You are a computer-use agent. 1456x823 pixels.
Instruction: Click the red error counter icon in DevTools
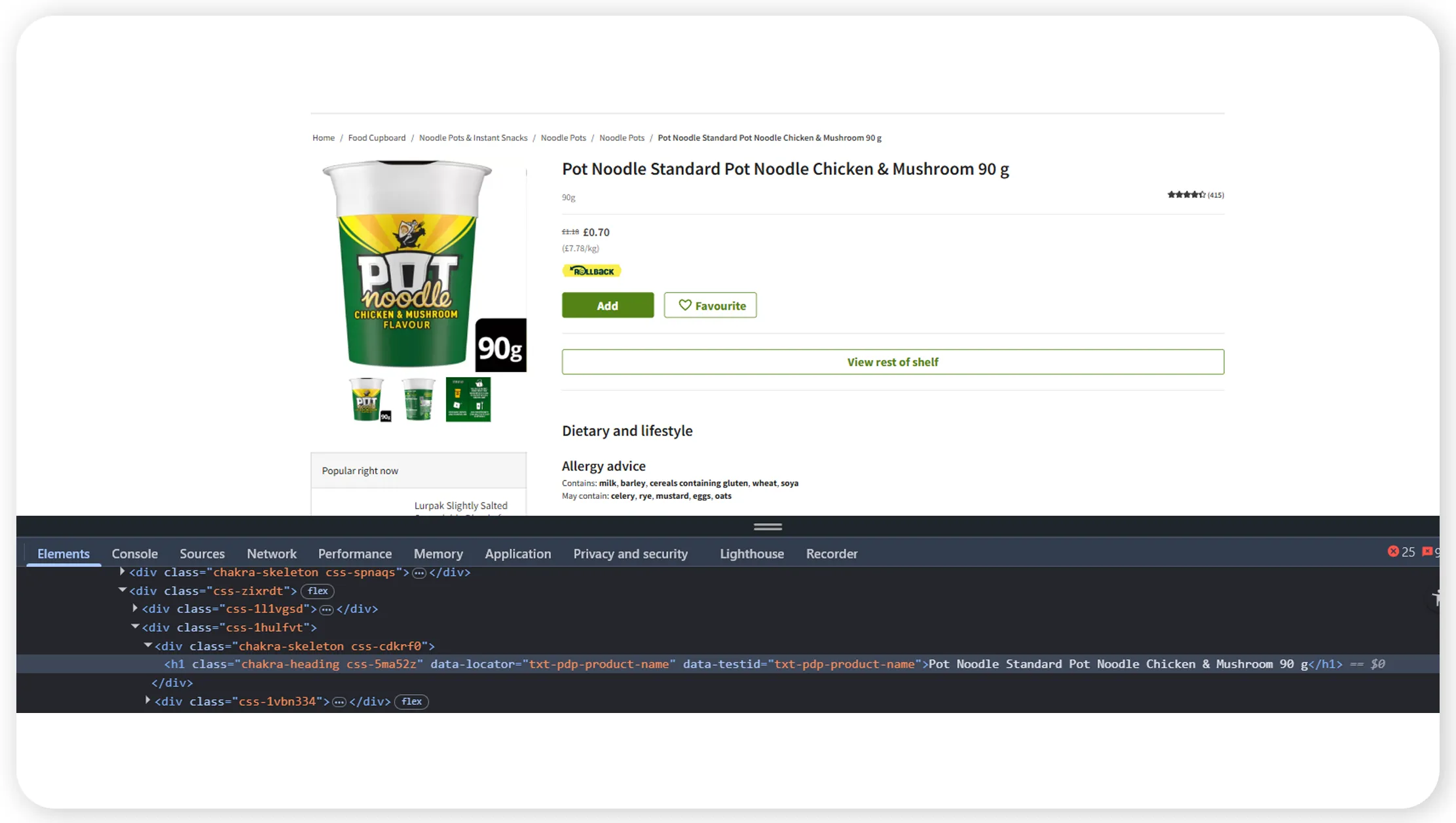click(x=1393, y=551)
